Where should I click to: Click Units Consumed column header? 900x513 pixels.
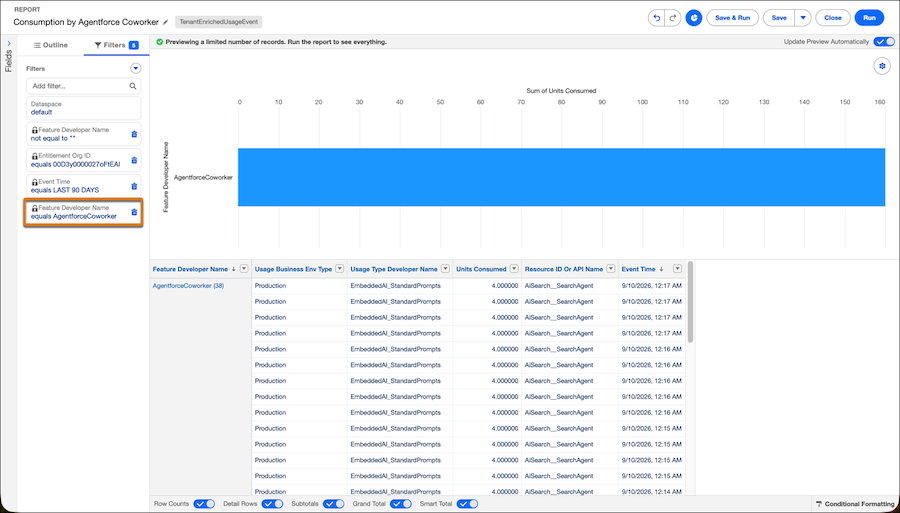[481, 269]
